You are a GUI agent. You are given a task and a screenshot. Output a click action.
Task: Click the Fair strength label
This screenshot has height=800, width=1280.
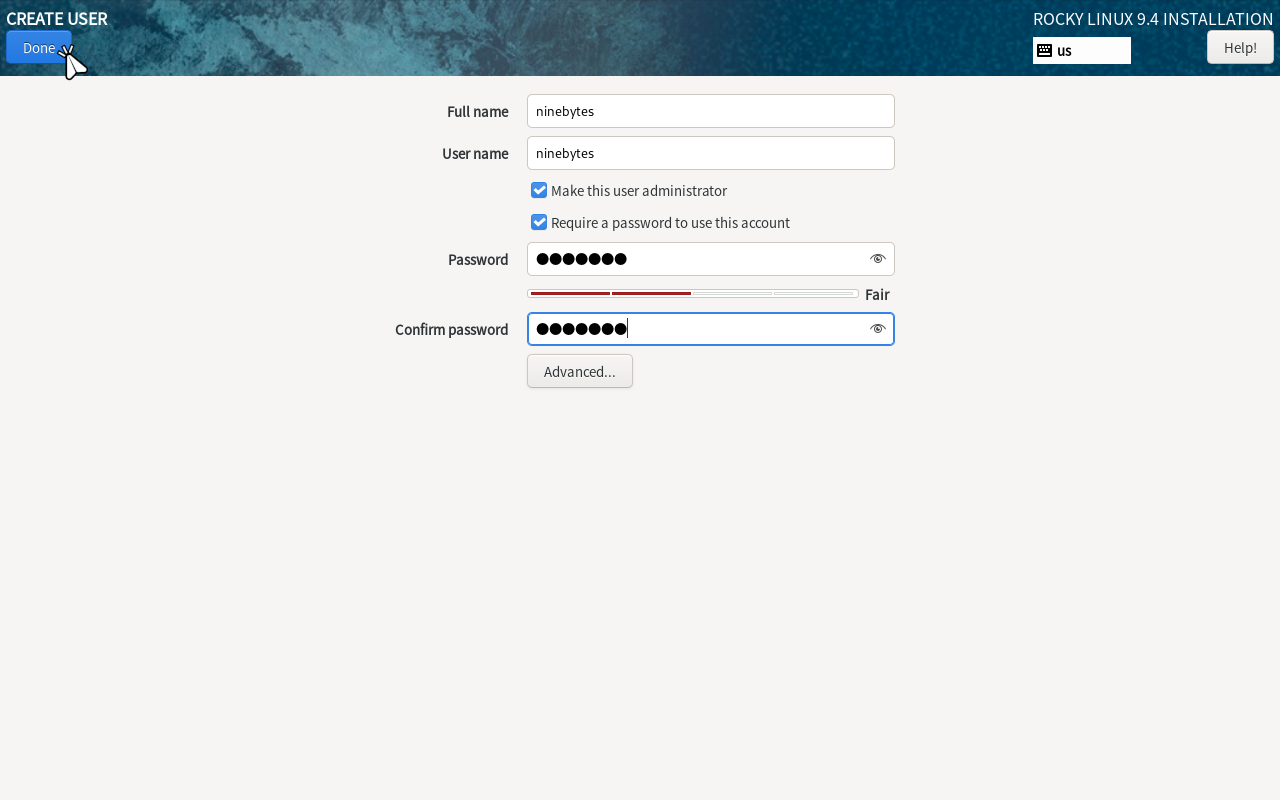(x=877, y=294)
